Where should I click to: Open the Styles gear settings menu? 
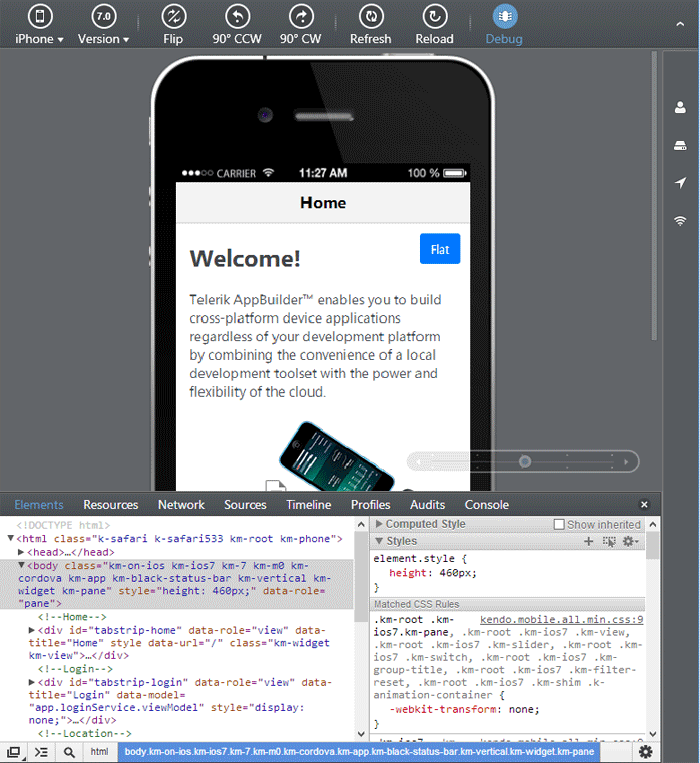pyautogui.click(x=630, y=541)
